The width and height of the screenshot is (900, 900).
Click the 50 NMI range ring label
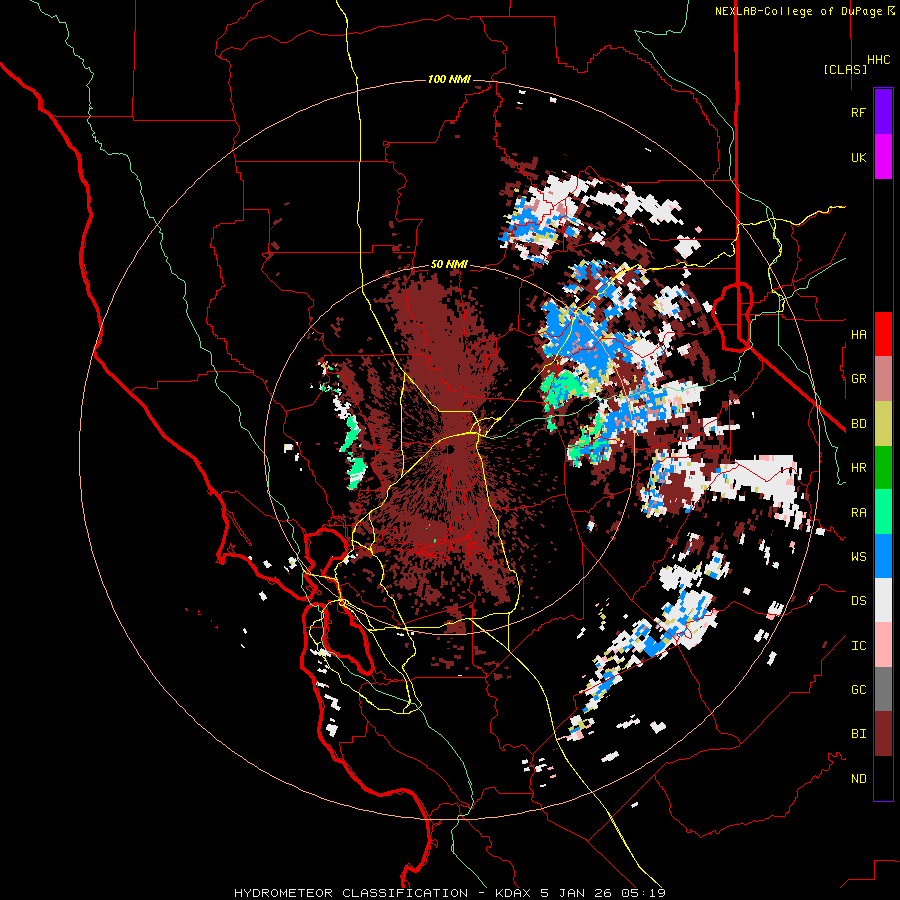pos(449,265)
